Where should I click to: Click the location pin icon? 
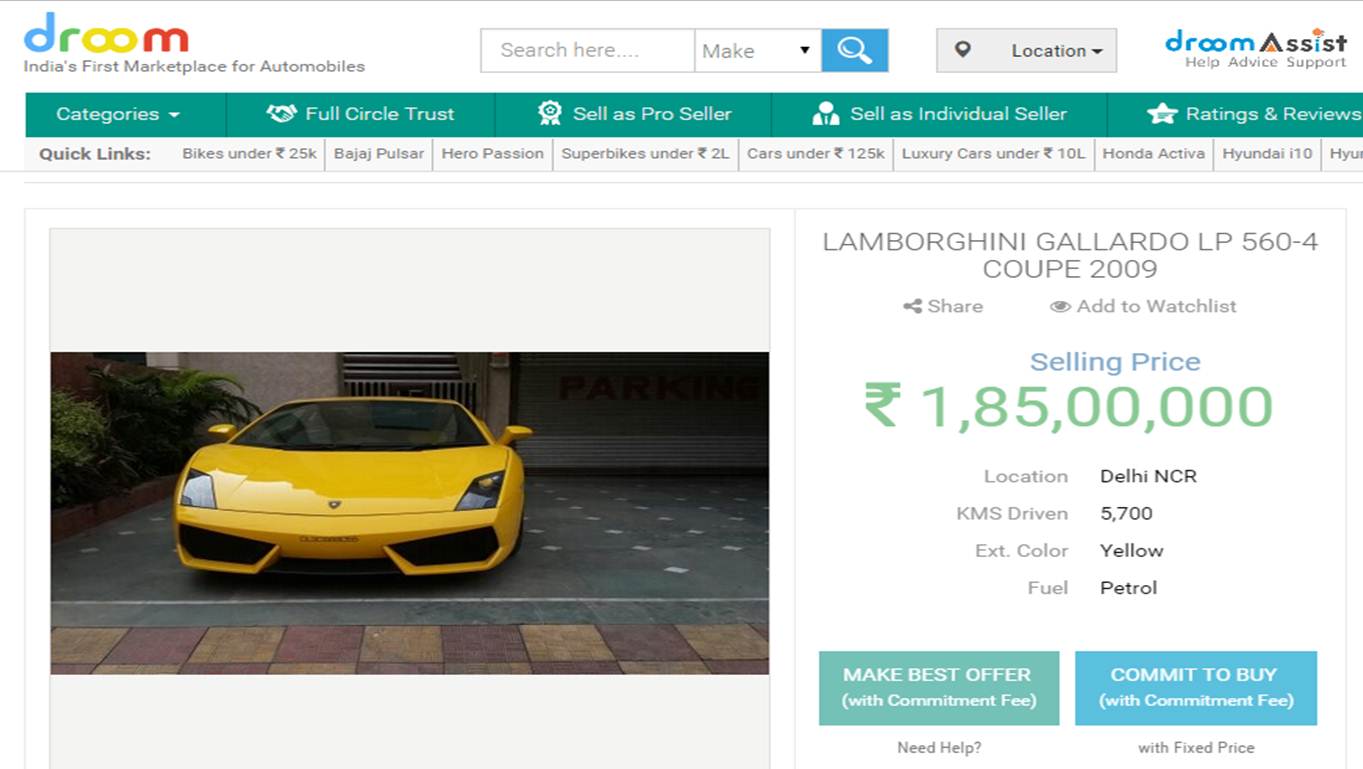[962, 50]
